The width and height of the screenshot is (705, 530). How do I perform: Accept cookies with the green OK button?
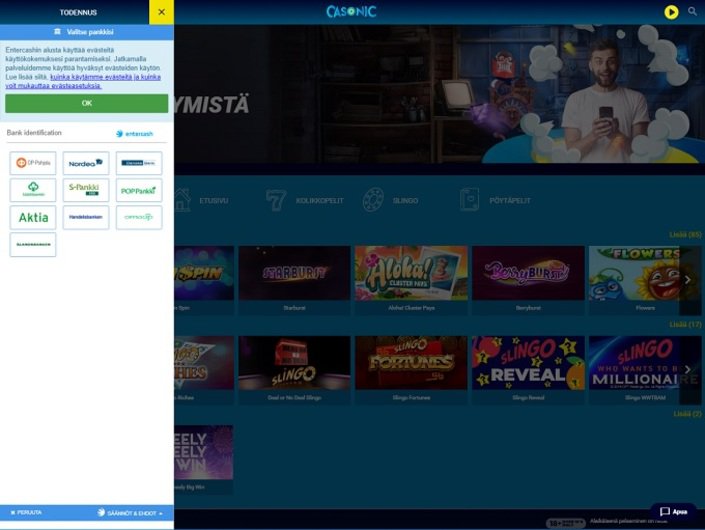(x=87, y=103)
